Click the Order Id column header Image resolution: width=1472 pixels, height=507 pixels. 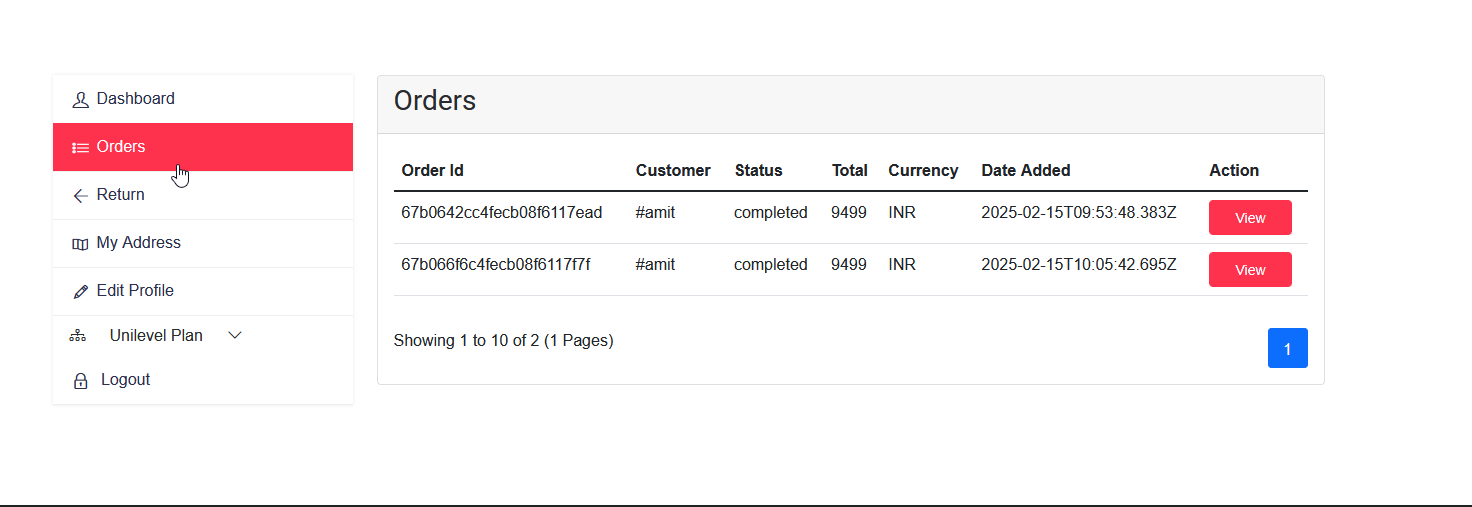(x=432, y=171)
